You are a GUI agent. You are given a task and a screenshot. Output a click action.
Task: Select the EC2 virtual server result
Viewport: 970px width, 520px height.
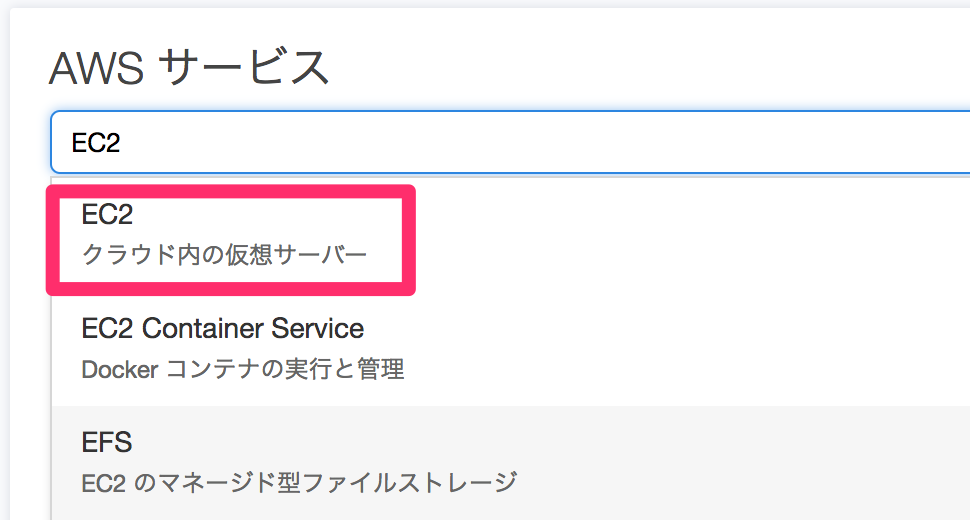[510, 235]
